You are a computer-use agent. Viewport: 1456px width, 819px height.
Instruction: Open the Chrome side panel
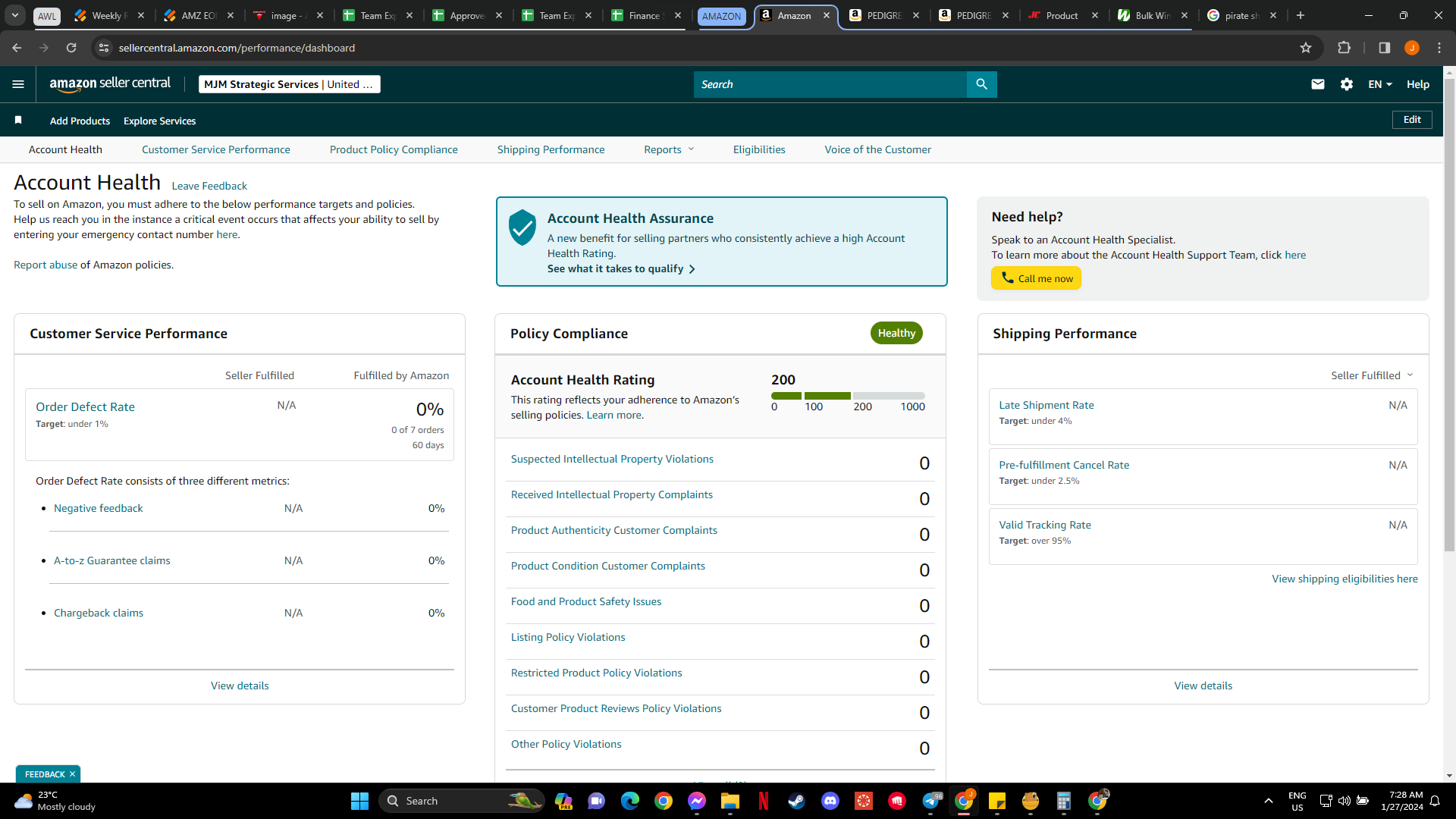coord(1385,48)
